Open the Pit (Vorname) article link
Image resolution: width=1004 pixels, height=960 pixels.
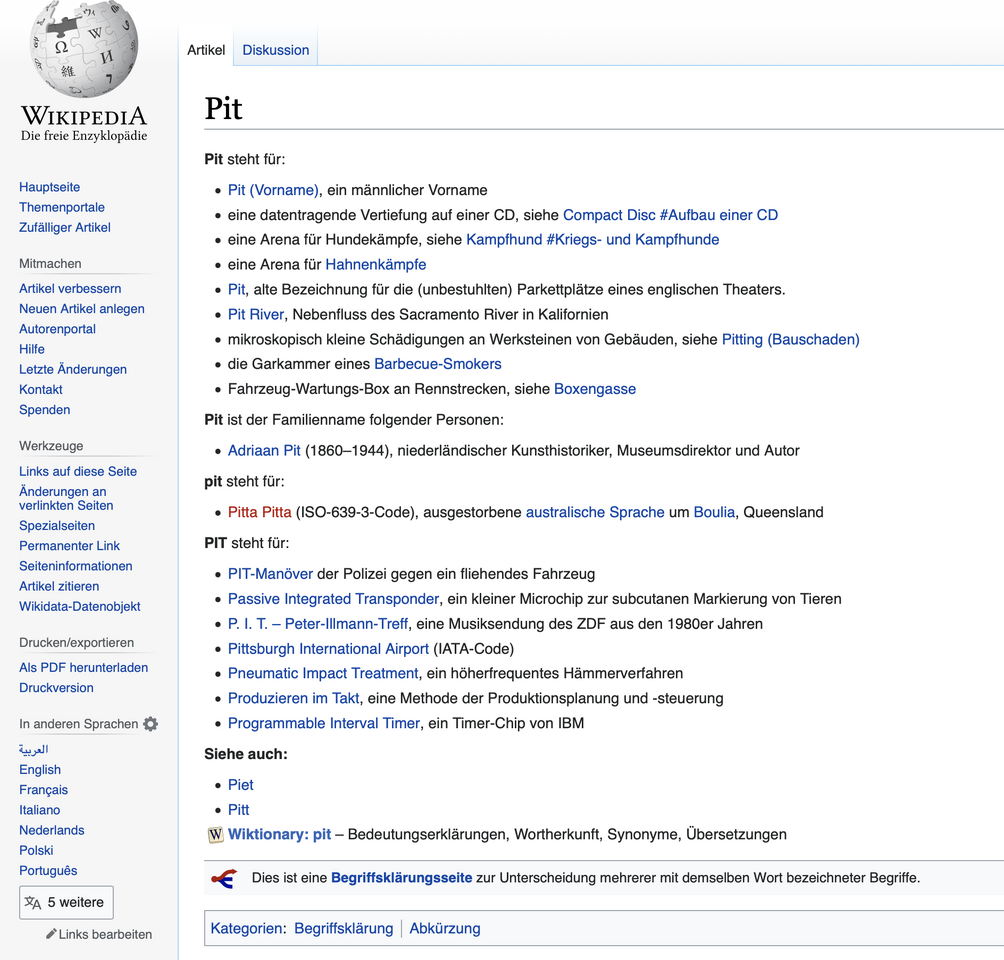(273, 190)
